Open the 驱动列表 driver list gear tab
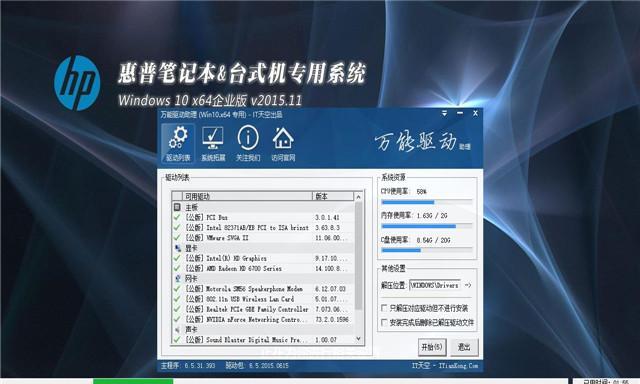The image size is (640, 384). (178, 144)
